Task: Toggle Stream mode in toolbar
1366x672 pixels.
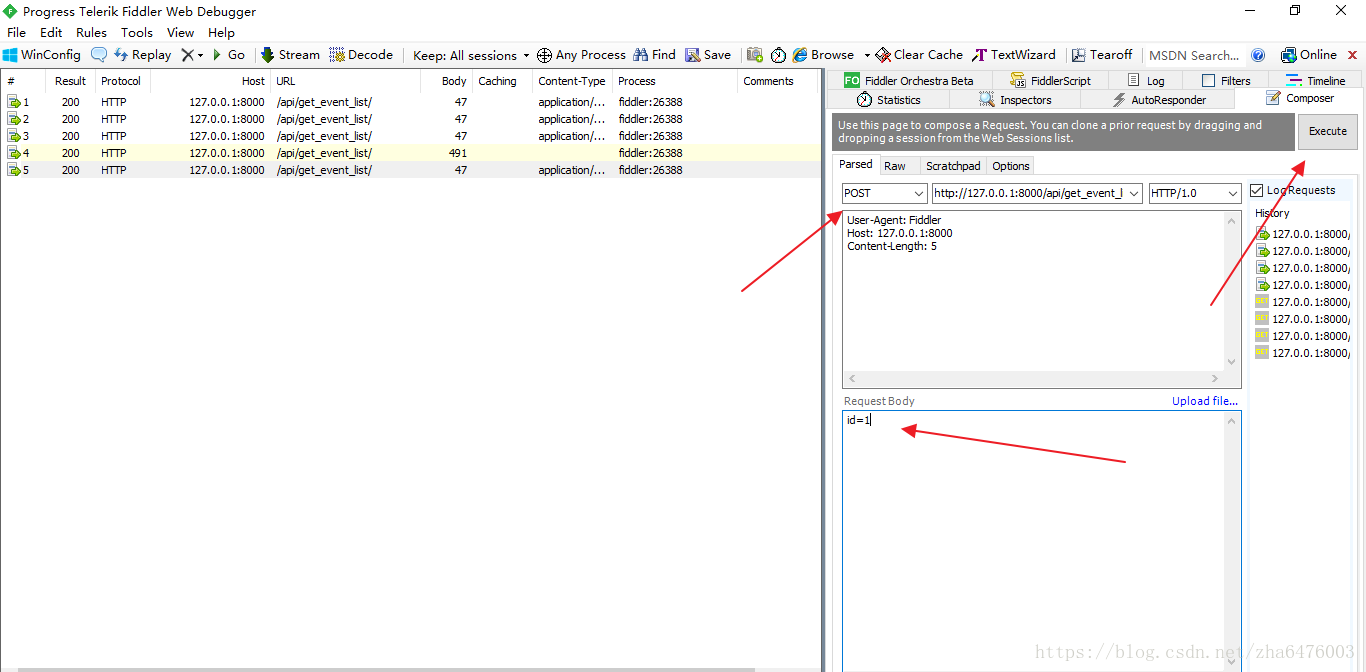Action: click(x=290, y=55)
